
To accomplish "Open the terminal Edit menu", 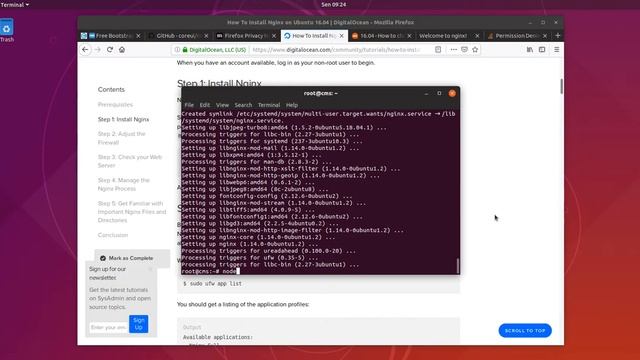I will (204, 105).
